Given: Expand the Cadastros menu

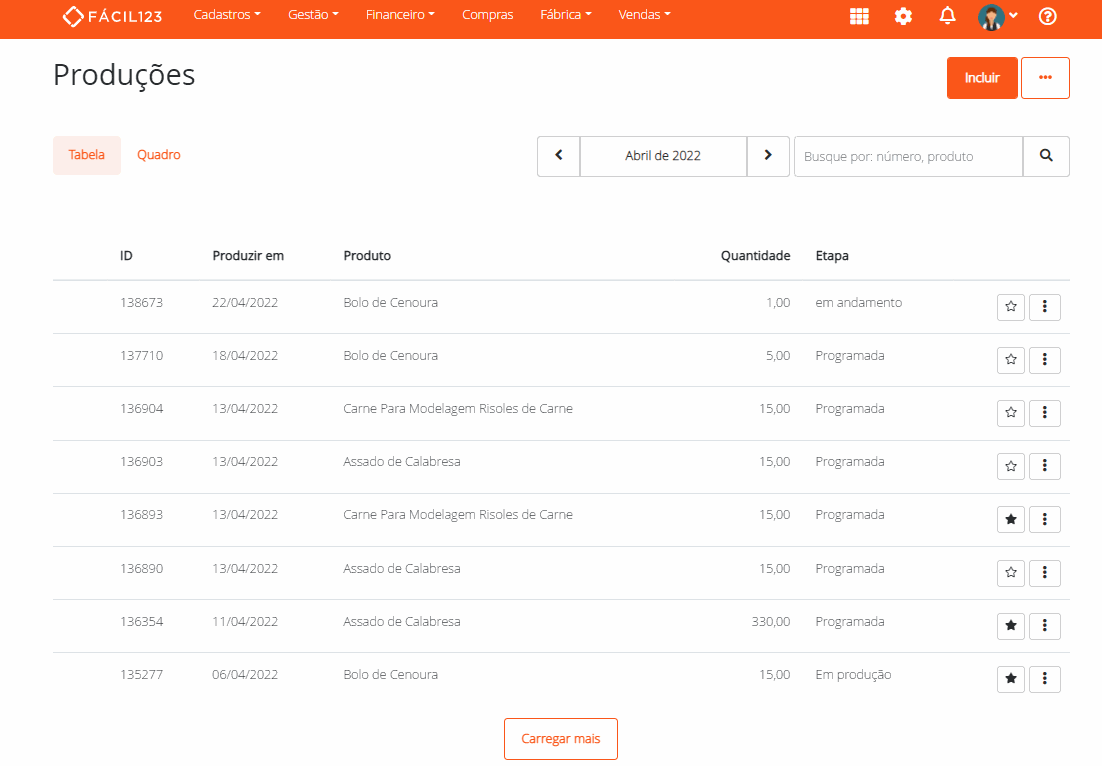Looking at the screenshot, I should (227, 15).
